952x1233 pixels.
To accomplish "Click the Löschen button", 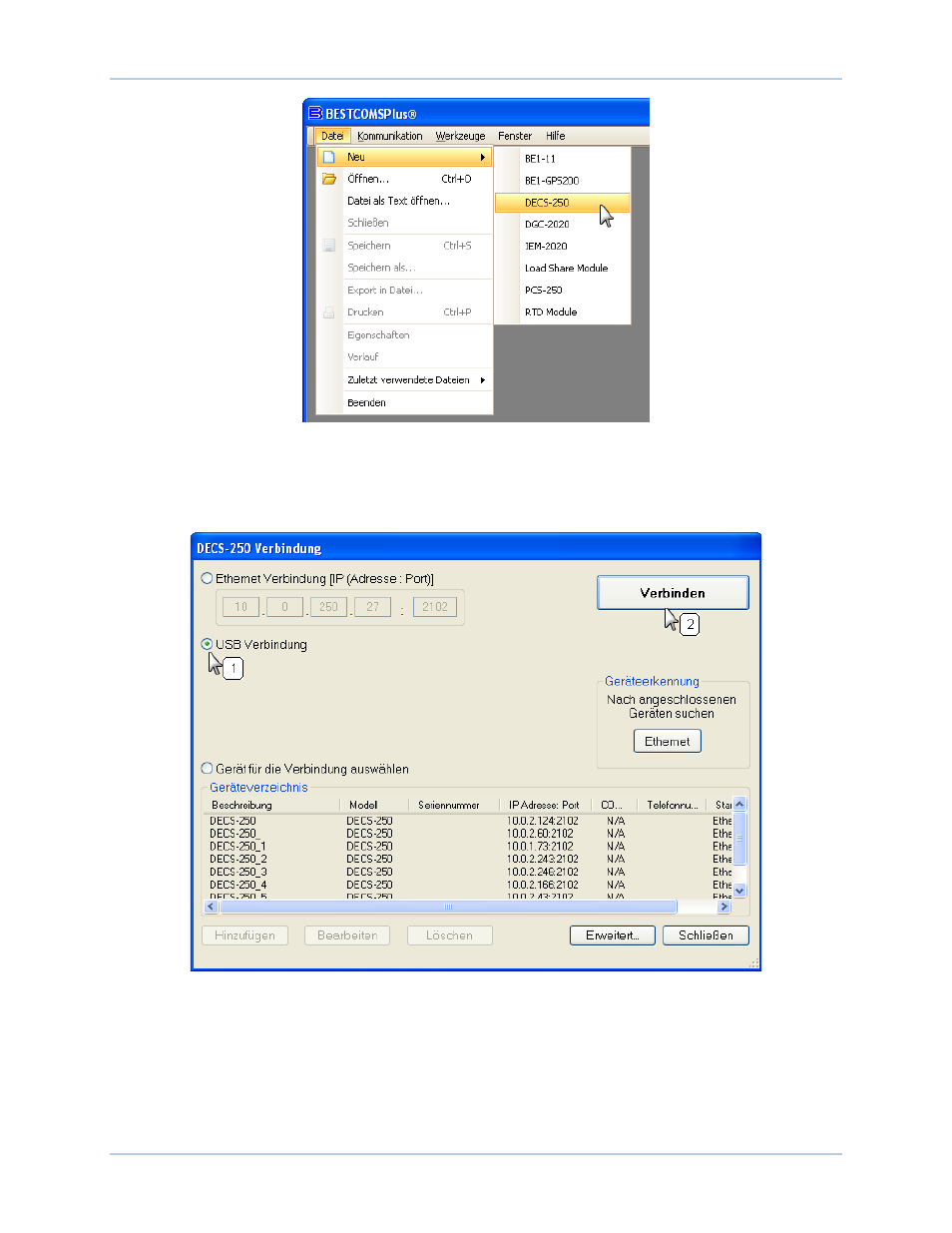I will 450,935.
